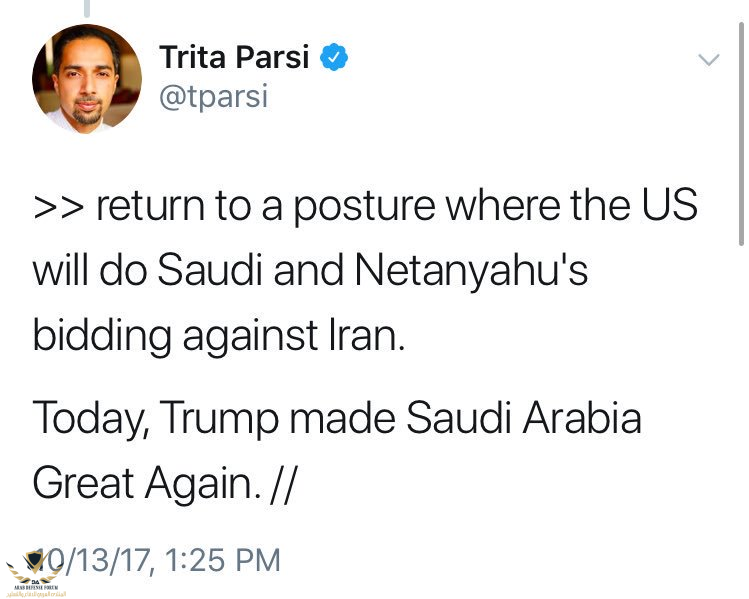Open the Trita Parsi display name
Image resolution: width=749 pixels, height=599 pixels.
tap(234, 57)
